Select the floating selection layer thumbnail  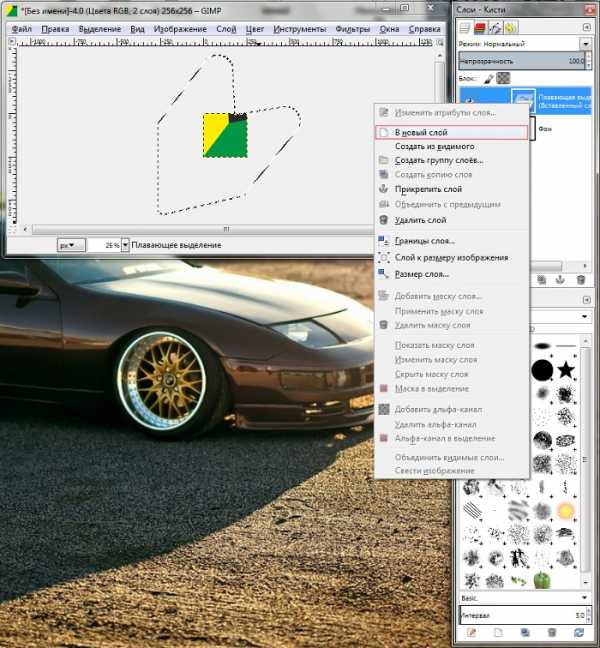tap(523, 100)
